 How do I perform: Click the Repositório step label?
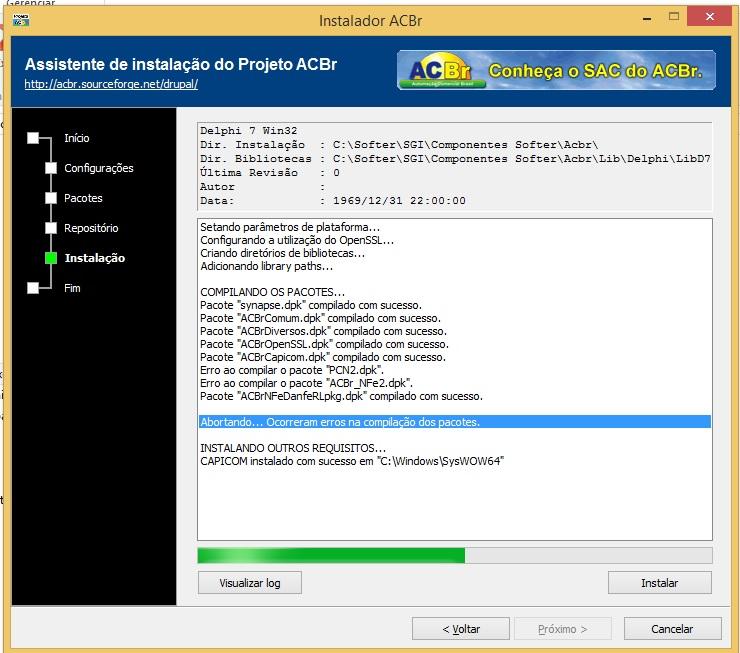(x=91, y=228)
